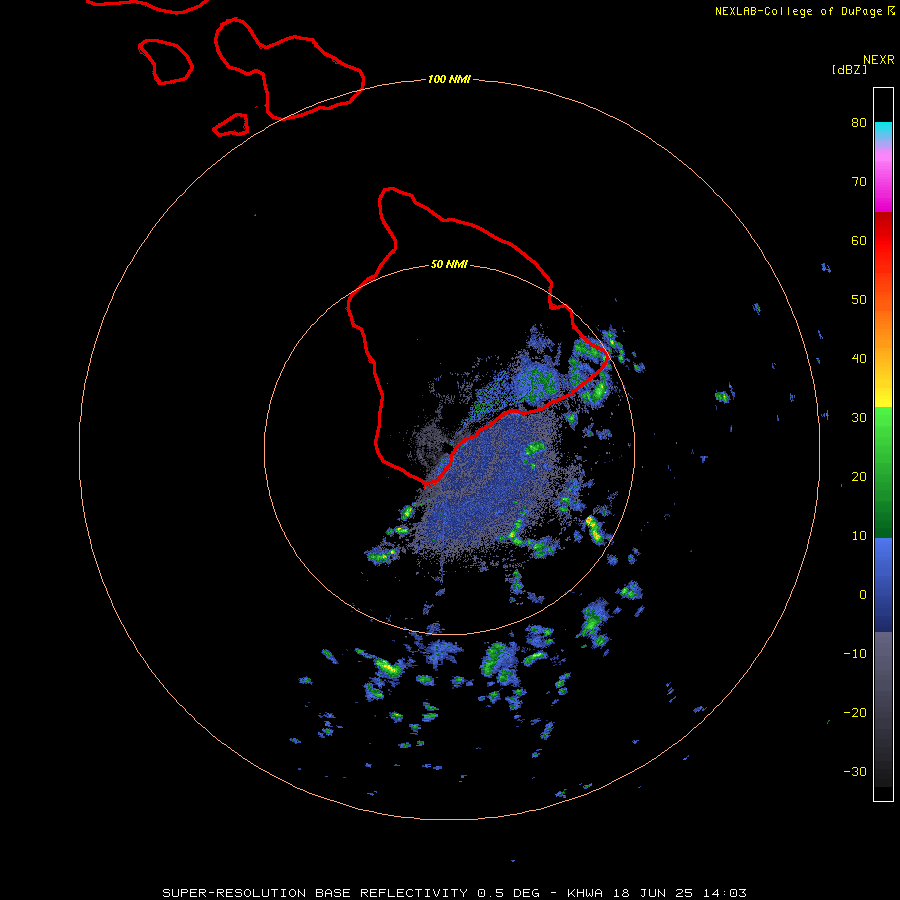
Task: Click the -10 value on the dBZ scale
Action: tap(855, 654)
